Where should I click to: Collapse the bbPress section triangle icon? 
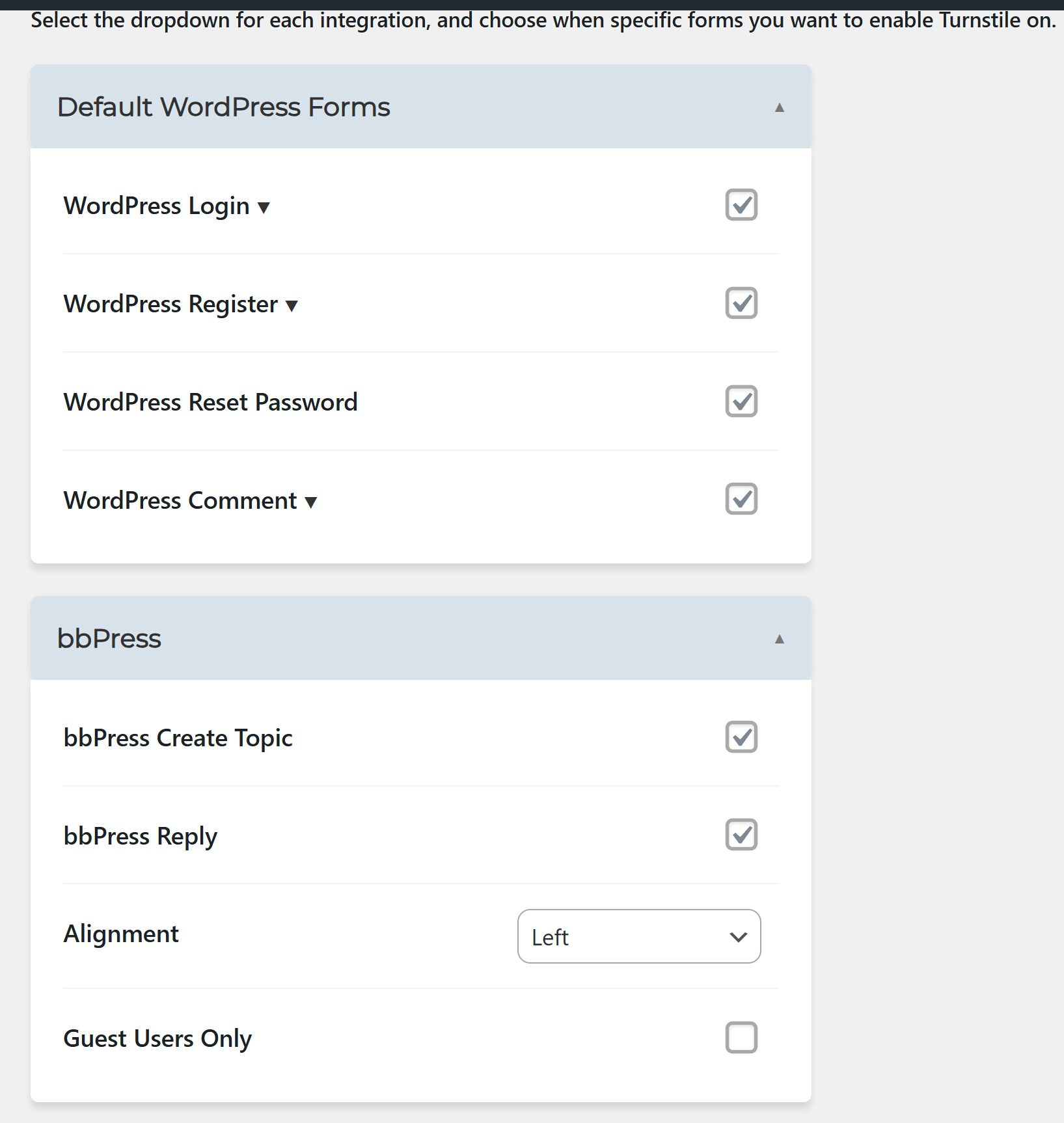click(x=779, y=639)
